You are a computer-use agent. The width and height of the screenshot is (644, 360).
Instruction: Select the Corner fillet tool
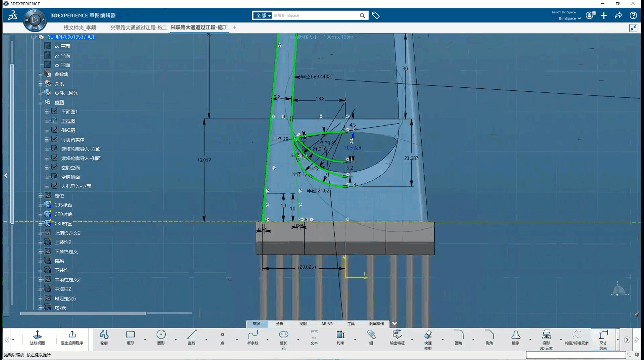coord(458,337)
